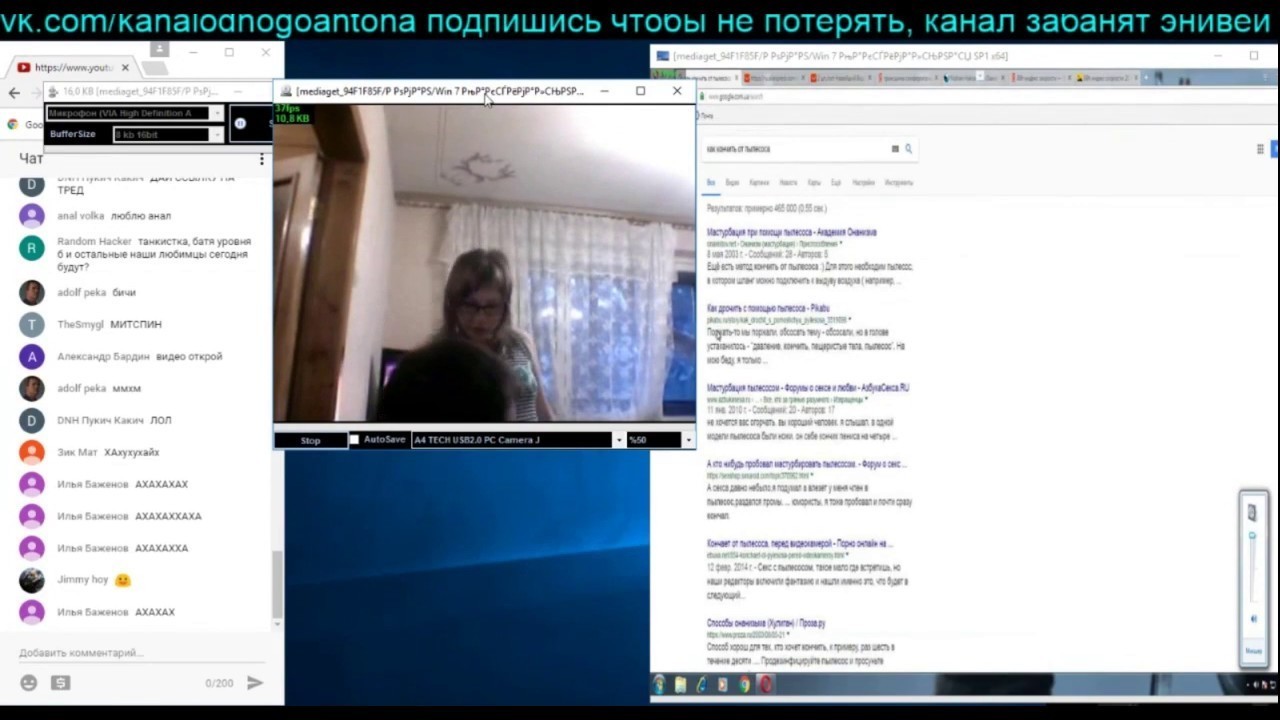Screen dimensions: 1280x720
Task: Click the Stop button under webcam view
Action: pos(310,440)
